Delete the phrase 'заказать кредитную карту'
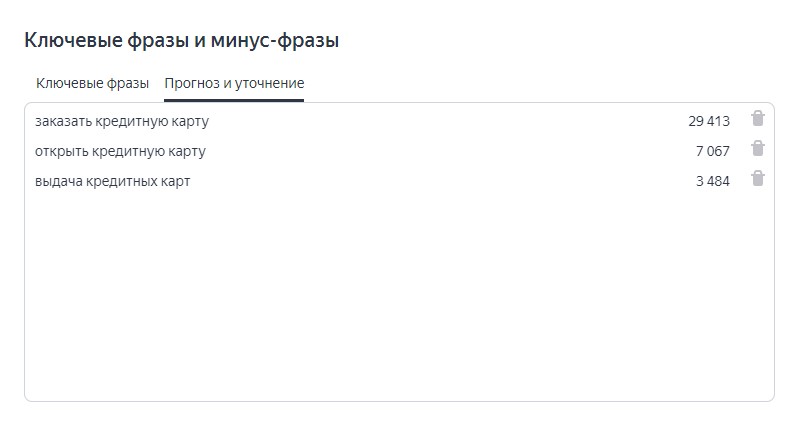797x425 pixels. [758, 119]
